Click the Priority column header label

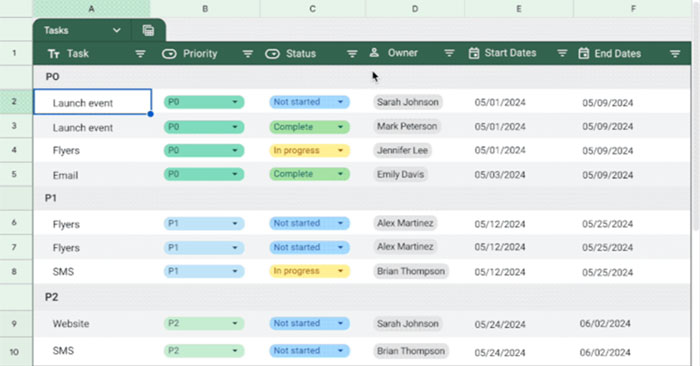click(200, 54)
